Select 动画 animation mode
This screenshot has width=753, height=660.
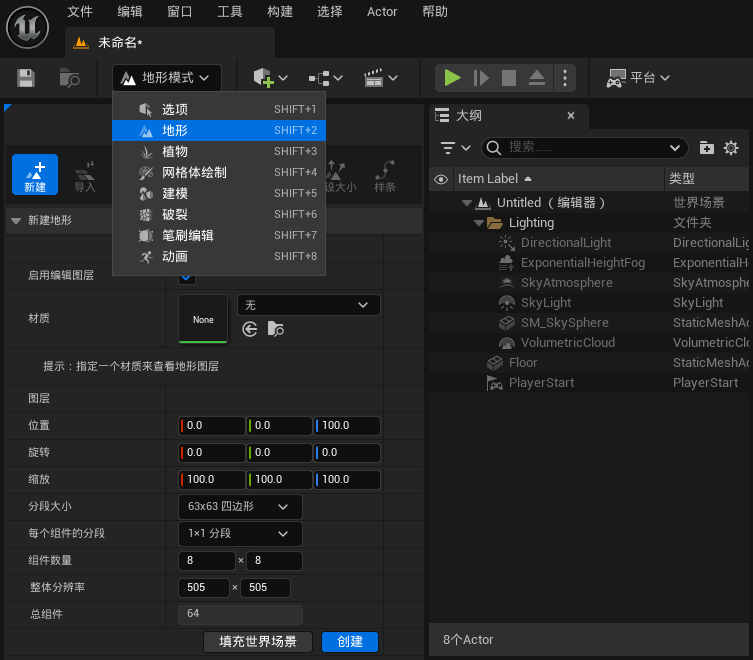(x=219, y=257)
